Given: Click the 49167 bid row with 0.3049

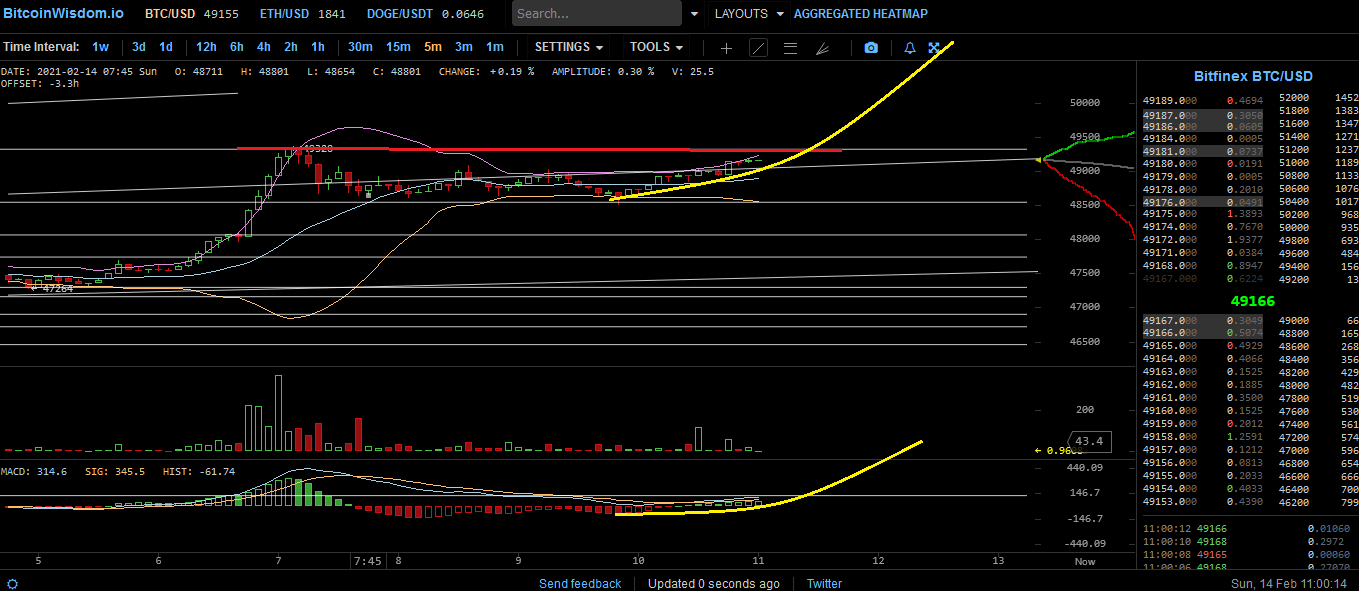Looking at the screenshot, I should (x=1202, y=320).
